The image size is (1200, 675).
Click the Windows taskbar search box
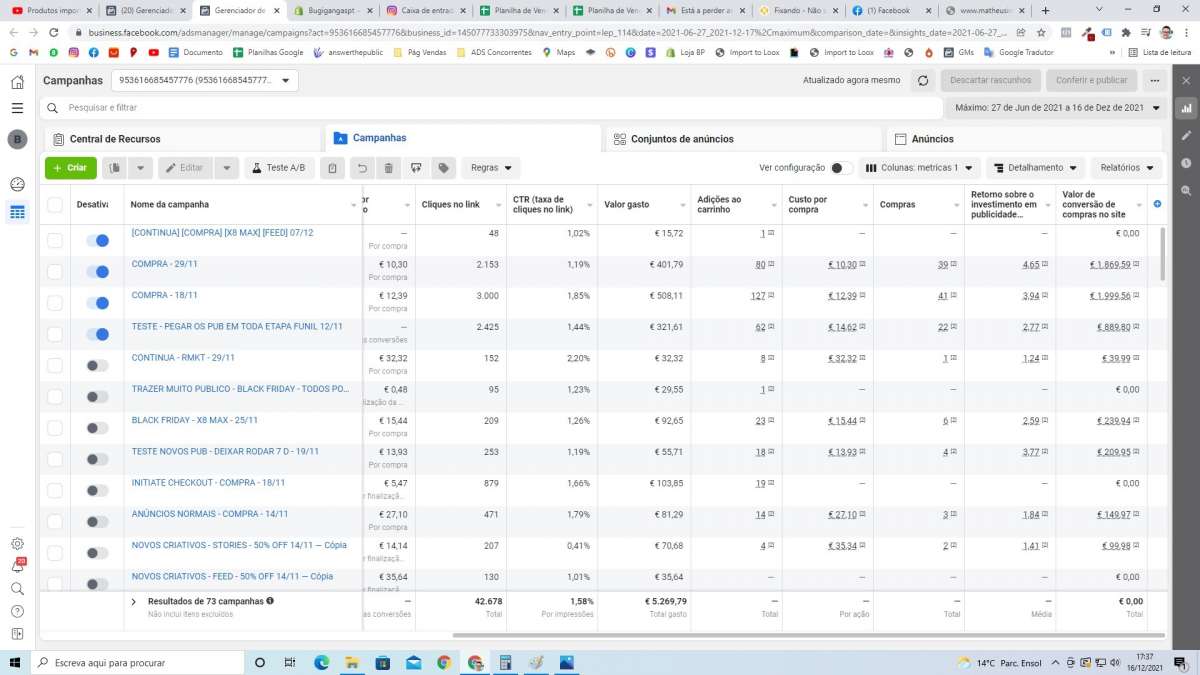coord(136,662)
